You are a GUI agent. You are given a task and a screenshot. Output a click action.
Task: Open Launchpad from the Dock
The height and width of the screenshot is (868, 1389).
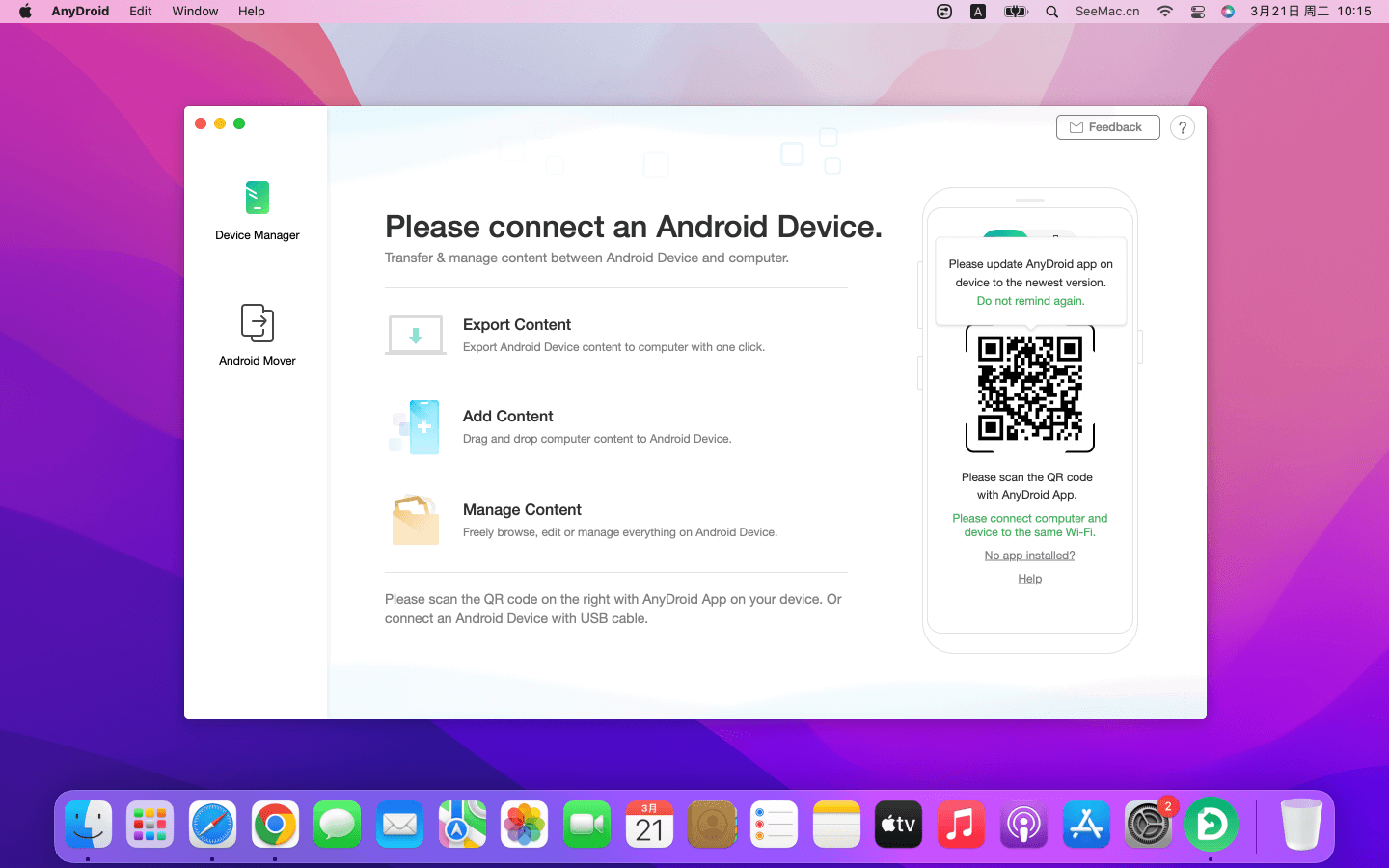pos(150,825)
